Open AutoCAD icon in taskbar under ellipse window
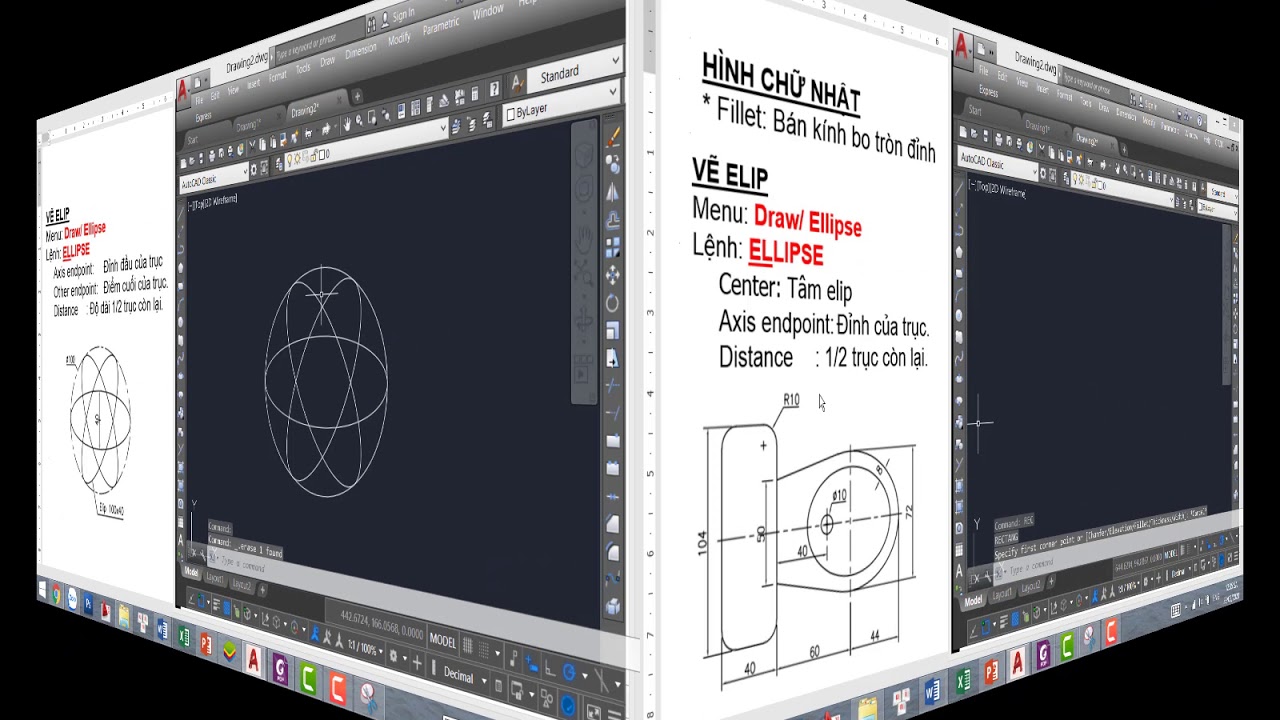Viewport: 1280px width, 720px height. [254, 660]
